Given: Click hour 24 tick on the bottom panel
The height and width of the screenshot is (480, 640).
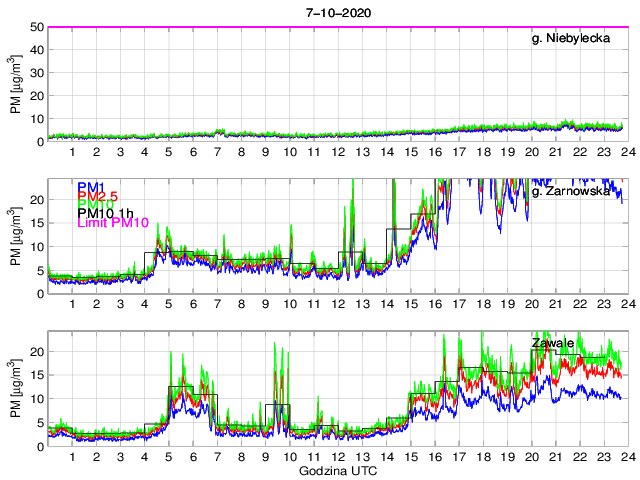Looking at the screenshot, I should (623, 458).
